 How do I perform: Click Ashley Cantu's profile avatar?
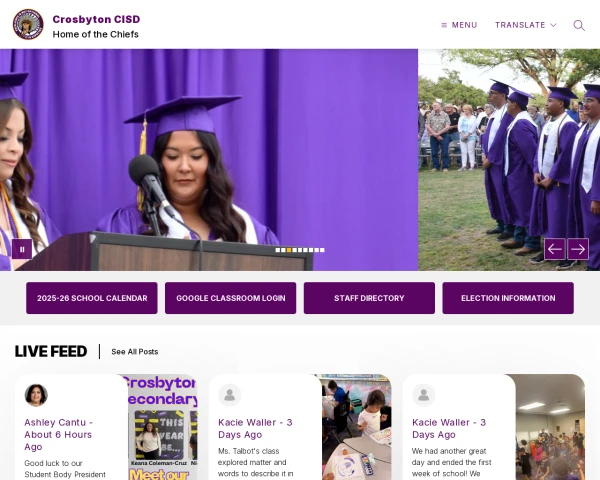36,395
